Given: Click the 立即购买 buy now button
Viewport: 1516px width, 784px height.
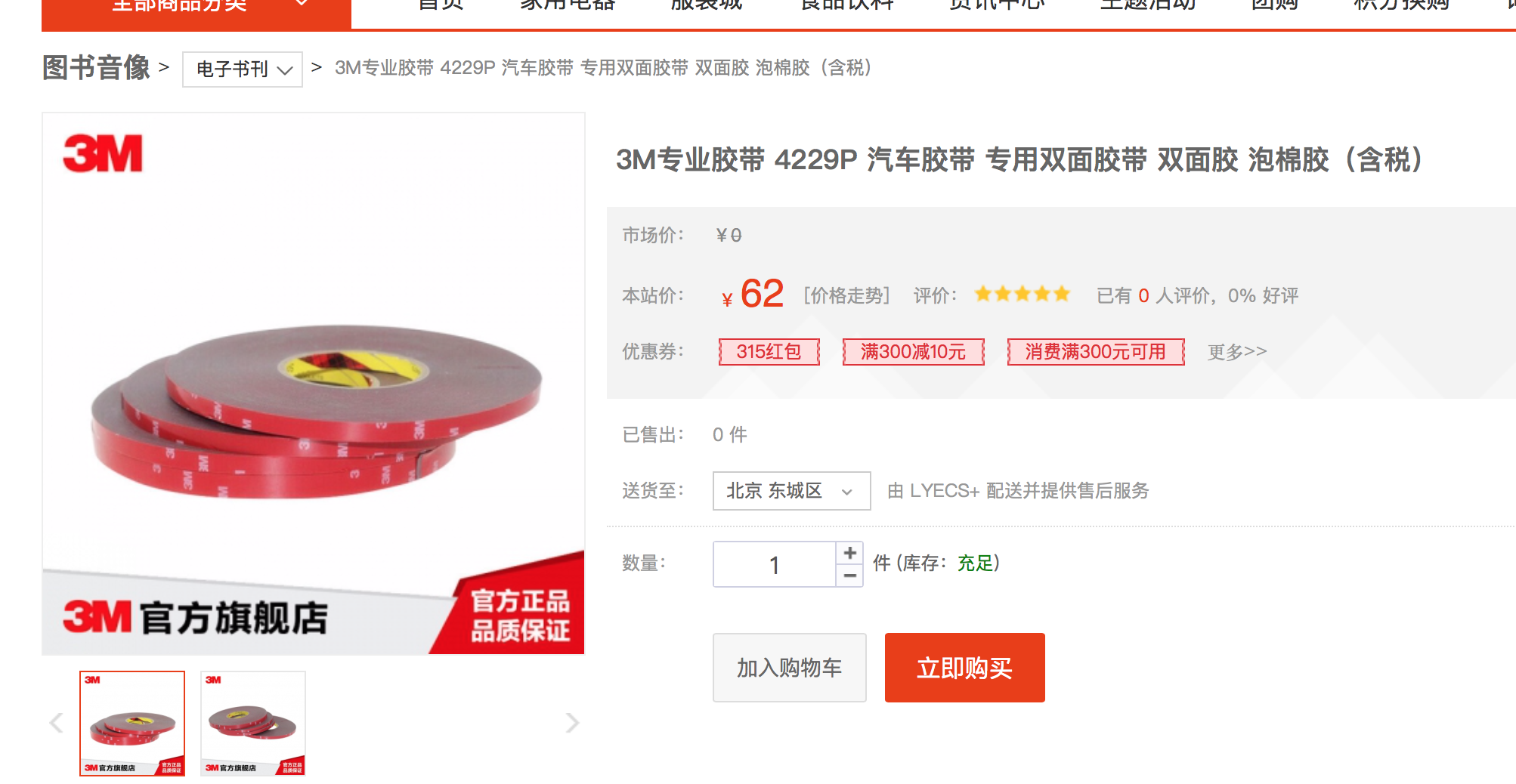Looking at the screenshot, I should 964,668.
